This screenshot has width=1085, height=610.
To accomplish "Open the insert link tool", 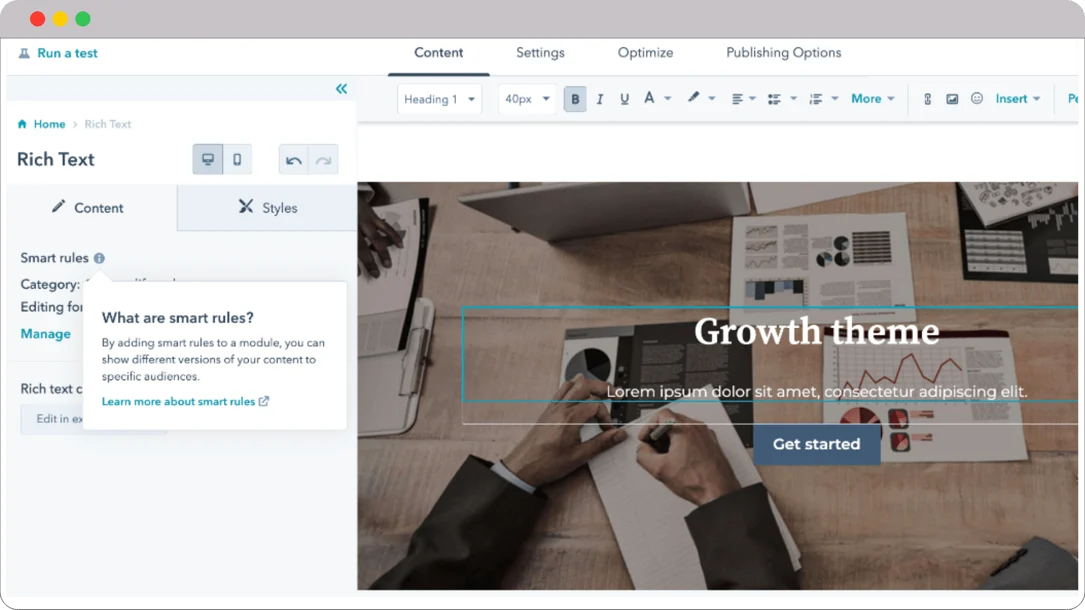I will tap(927, 98).
